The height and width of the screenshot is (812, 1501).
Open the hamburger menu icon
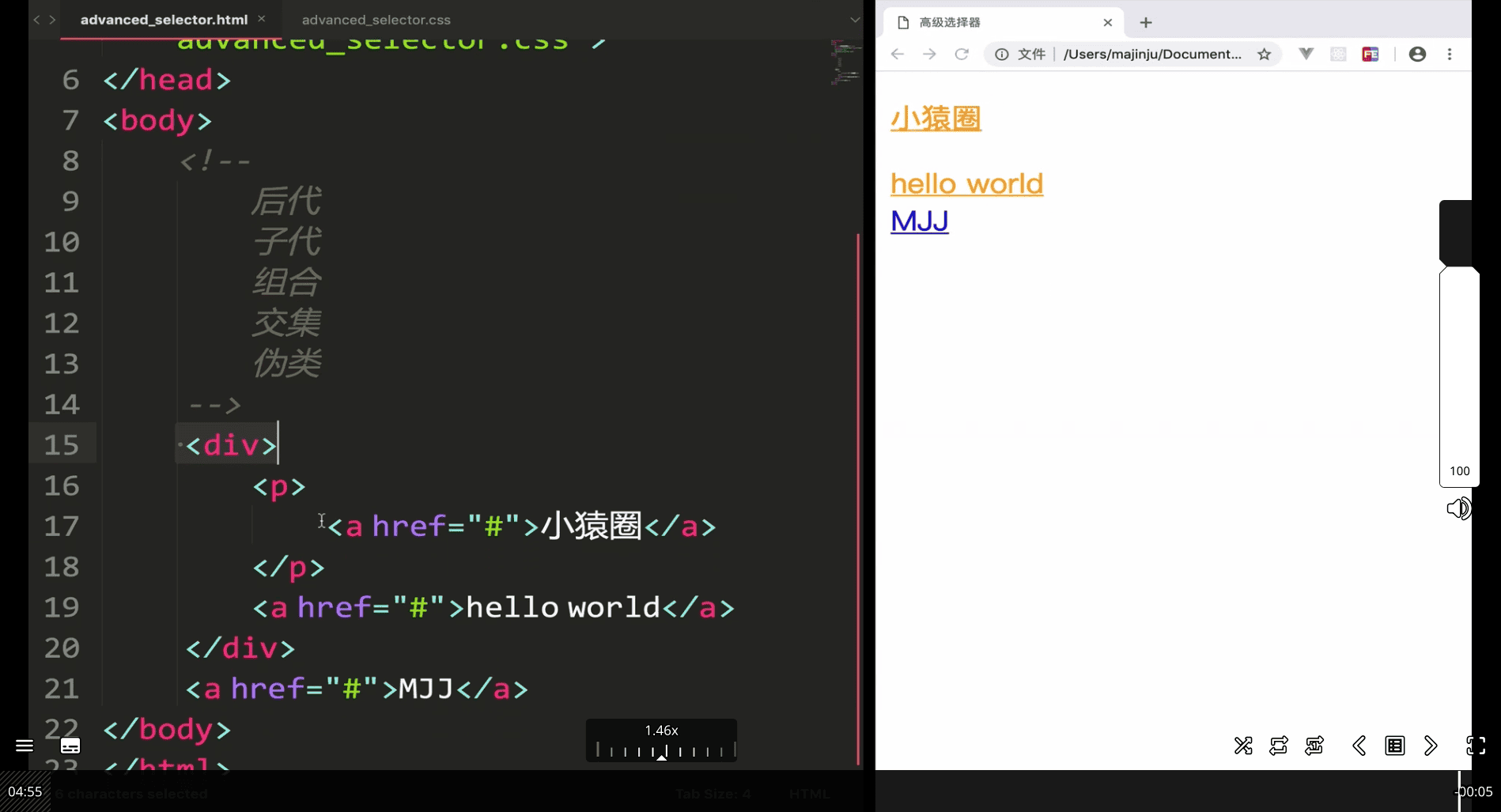[x=25, y=746]
